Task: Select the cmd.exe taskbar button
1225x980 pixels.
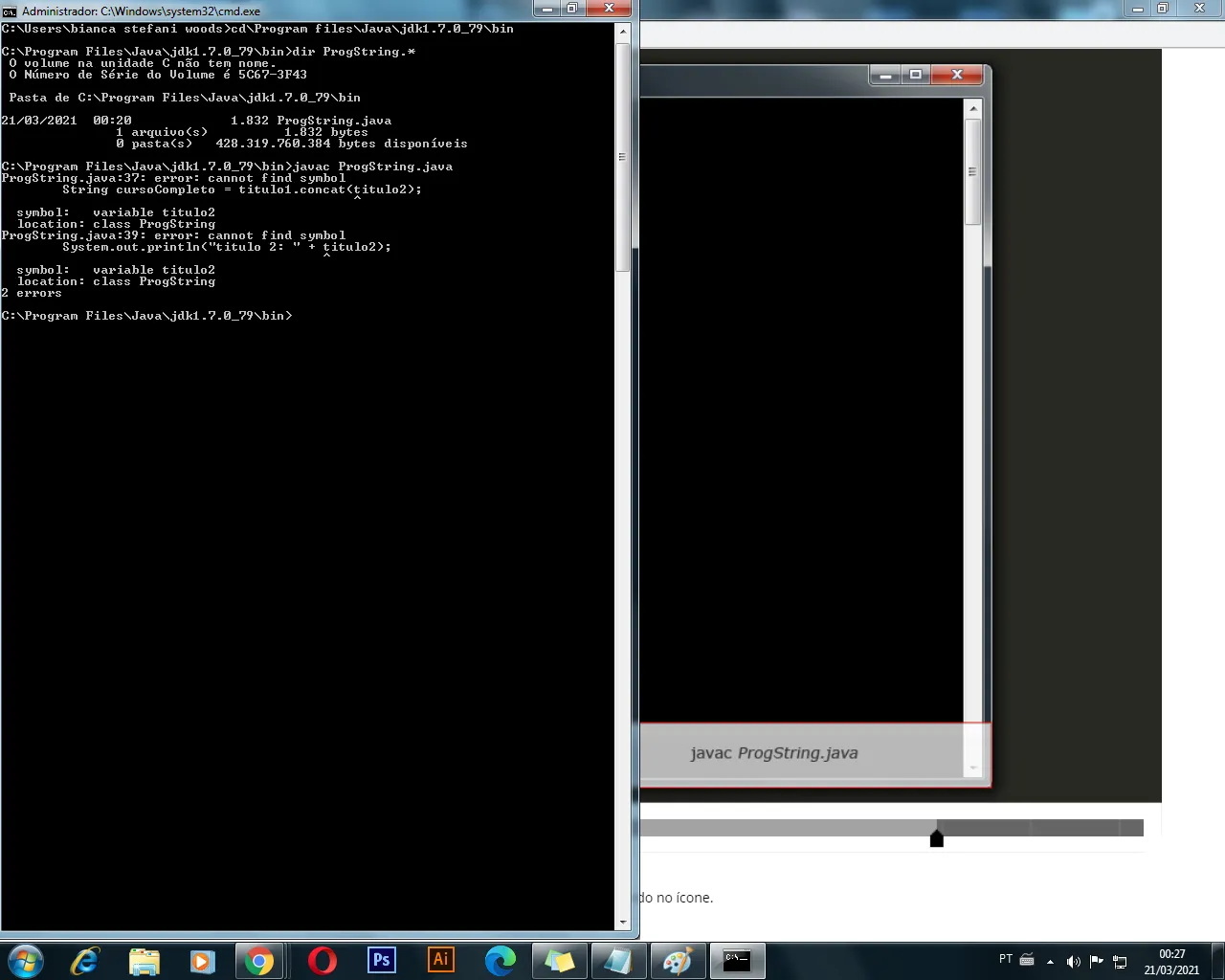Action: (737, 961)
